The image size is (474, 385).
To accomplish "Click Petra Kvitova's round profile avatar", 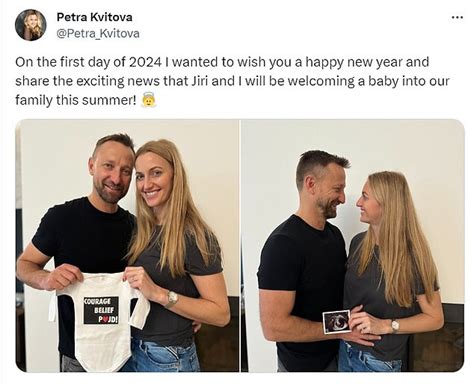I will click(31, 25).
